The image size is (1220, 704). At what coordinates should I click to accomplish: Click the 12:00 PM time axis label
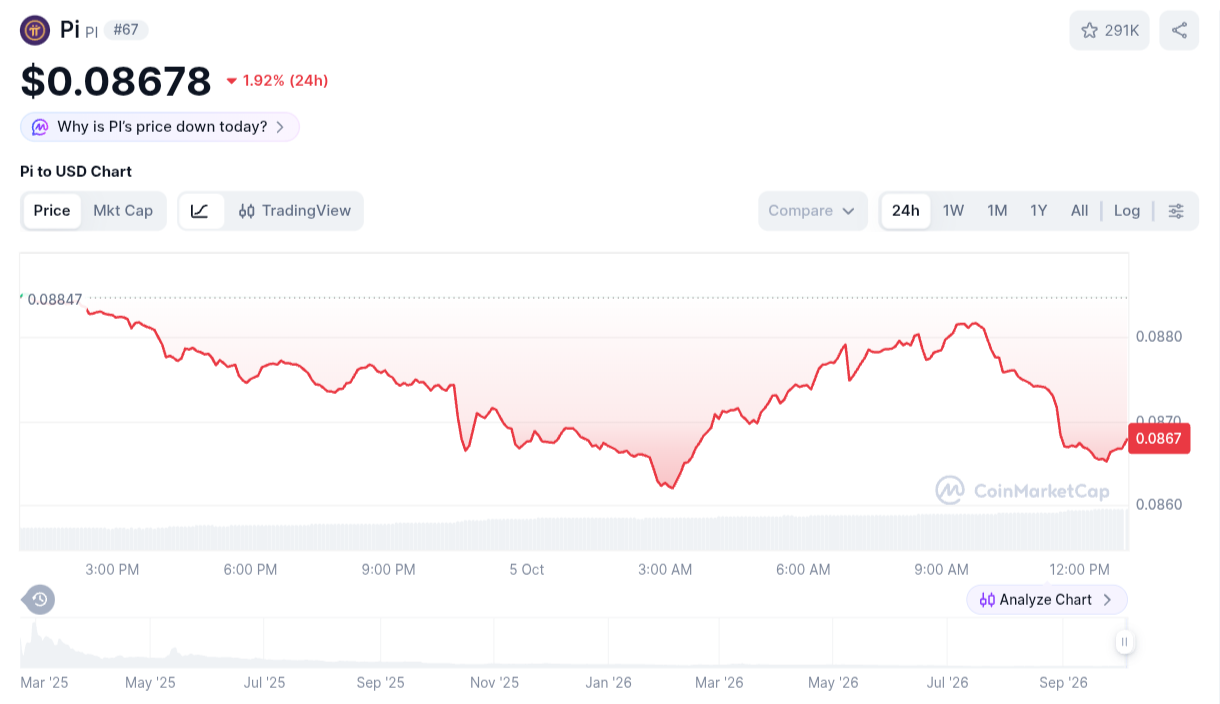[1079, 570]
